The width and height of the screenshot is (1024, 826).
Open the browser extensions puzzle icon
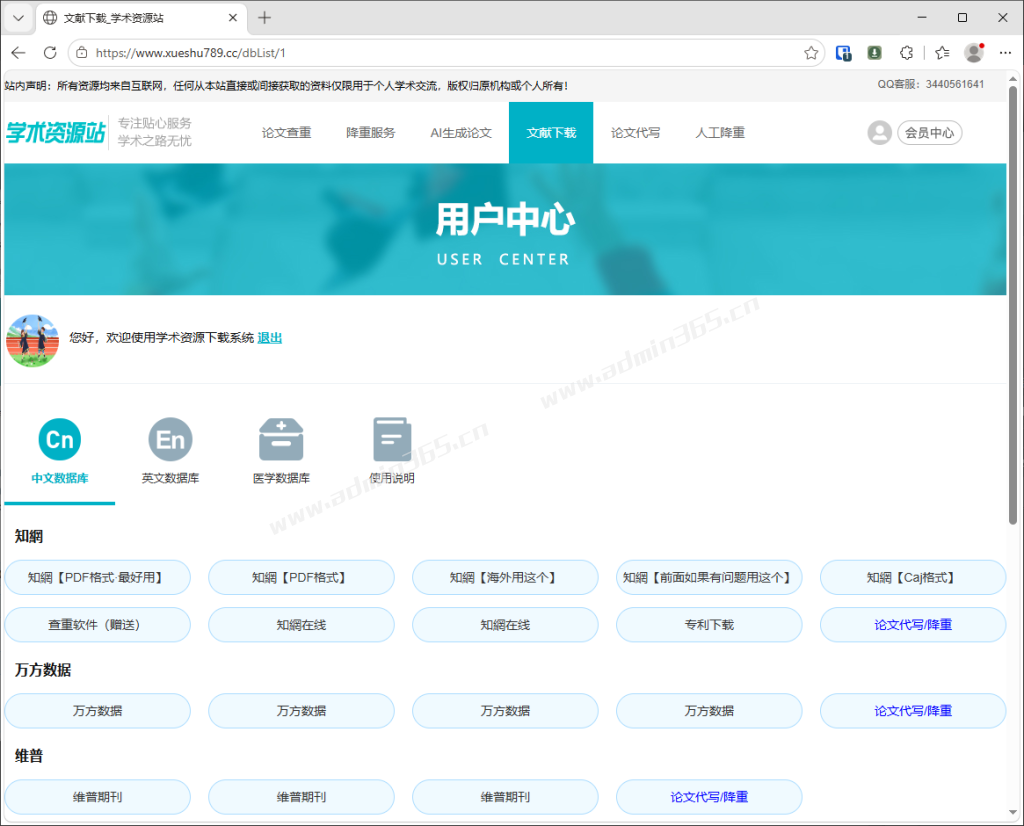(906, 53)
